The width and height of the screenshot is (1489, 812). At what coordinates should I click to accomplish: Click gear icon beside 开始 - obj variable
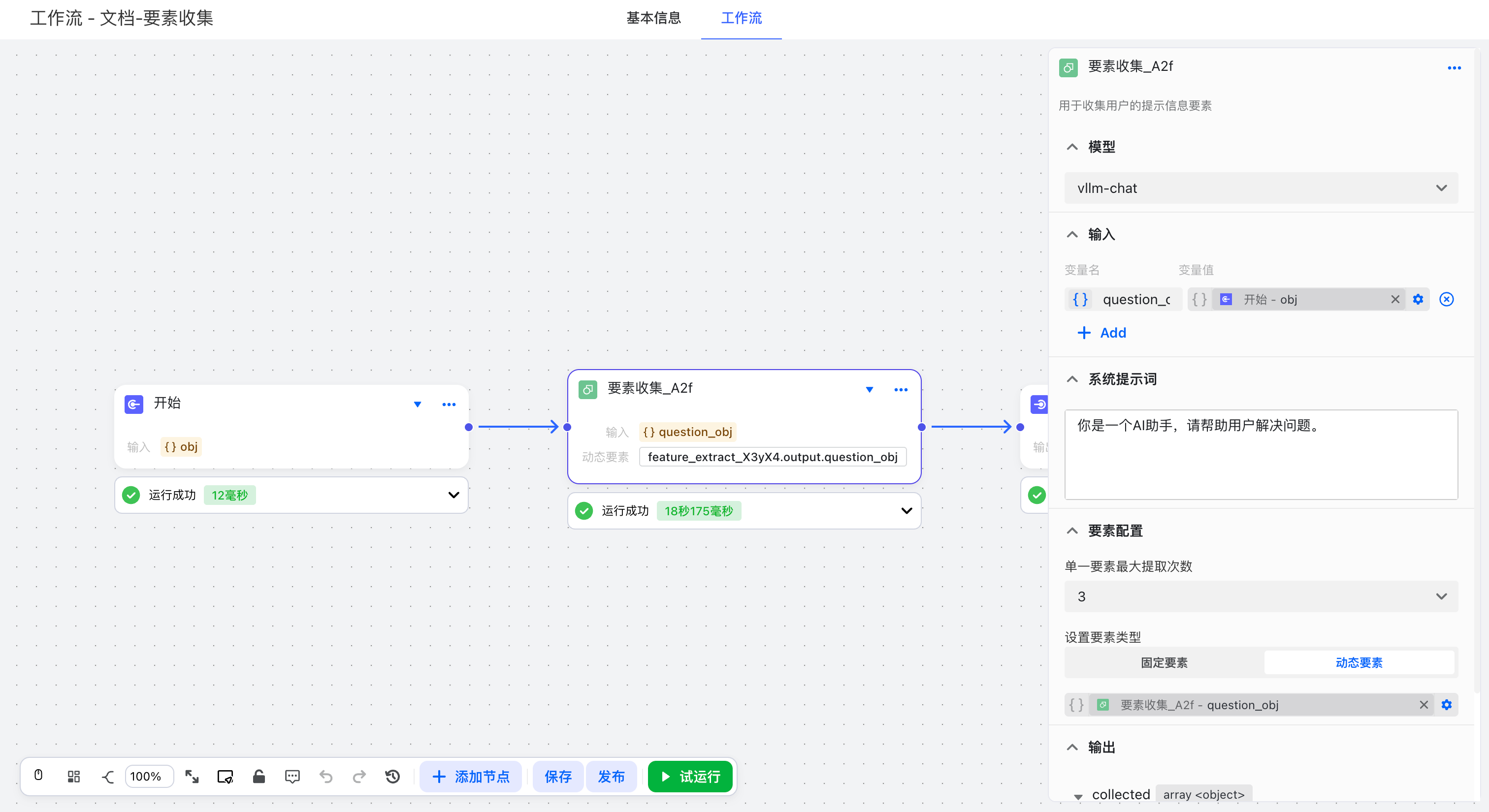(1418, 299)
